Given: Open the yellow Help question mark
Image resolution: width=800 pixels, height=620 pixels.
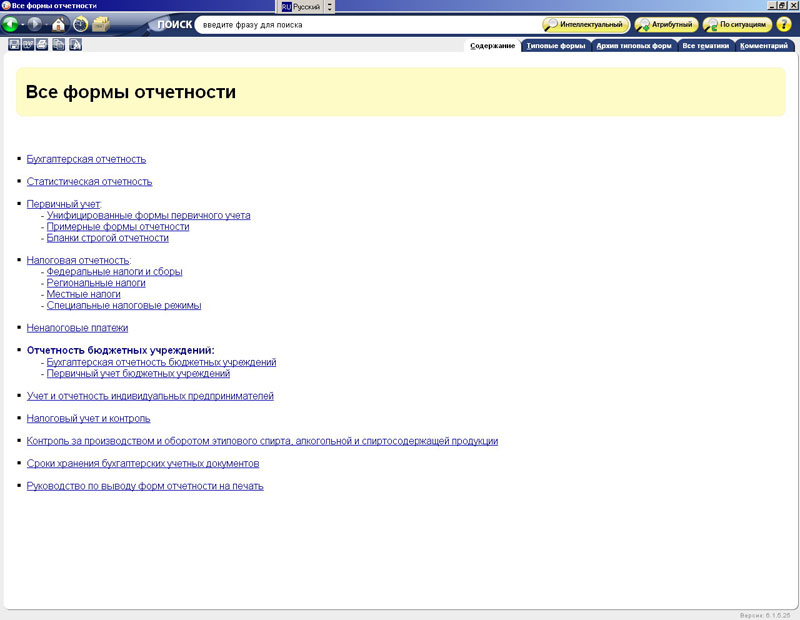Looking at the screenshot, I should (783, 24).
